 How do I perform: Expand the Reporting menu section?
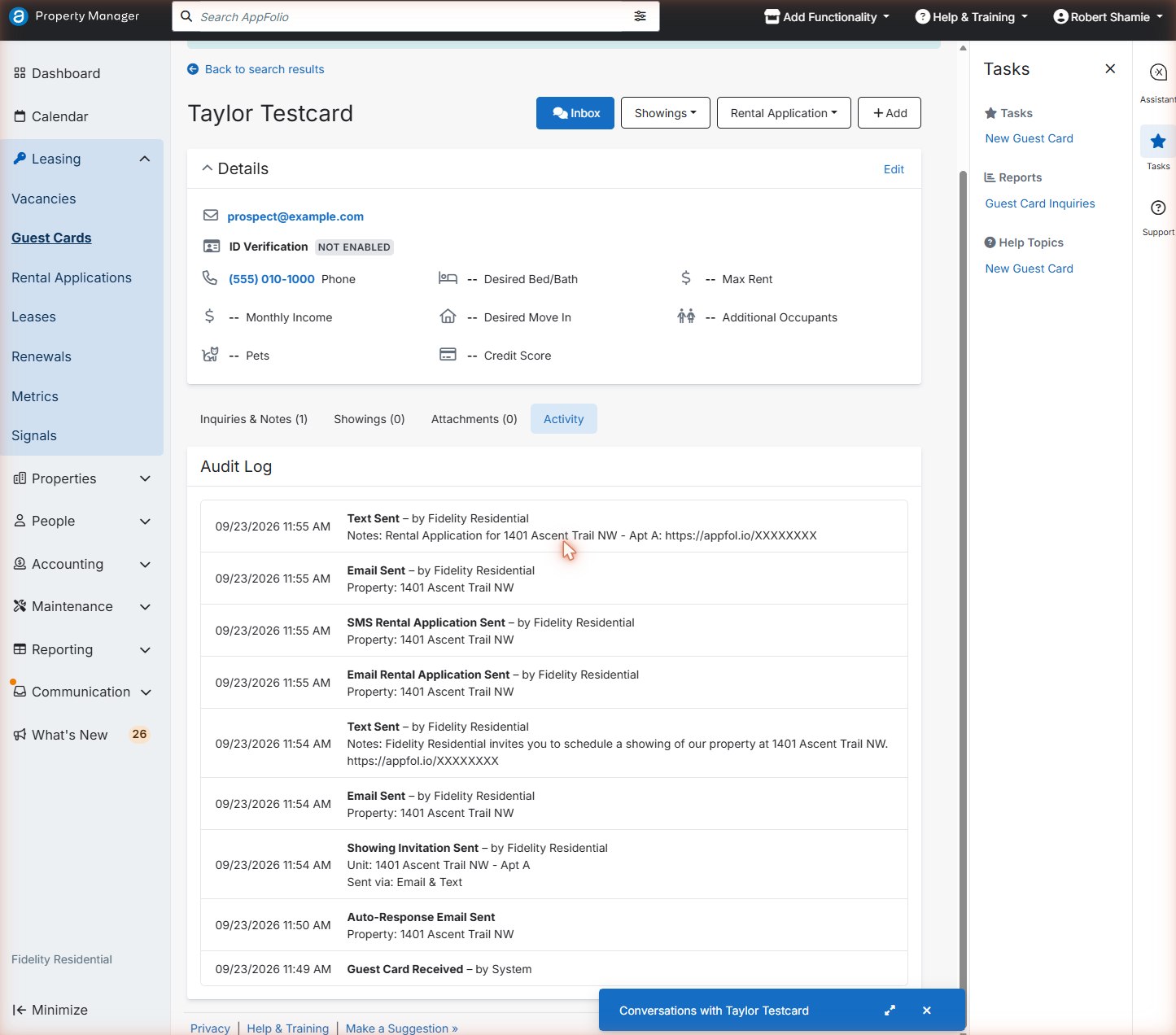point(145,649)
